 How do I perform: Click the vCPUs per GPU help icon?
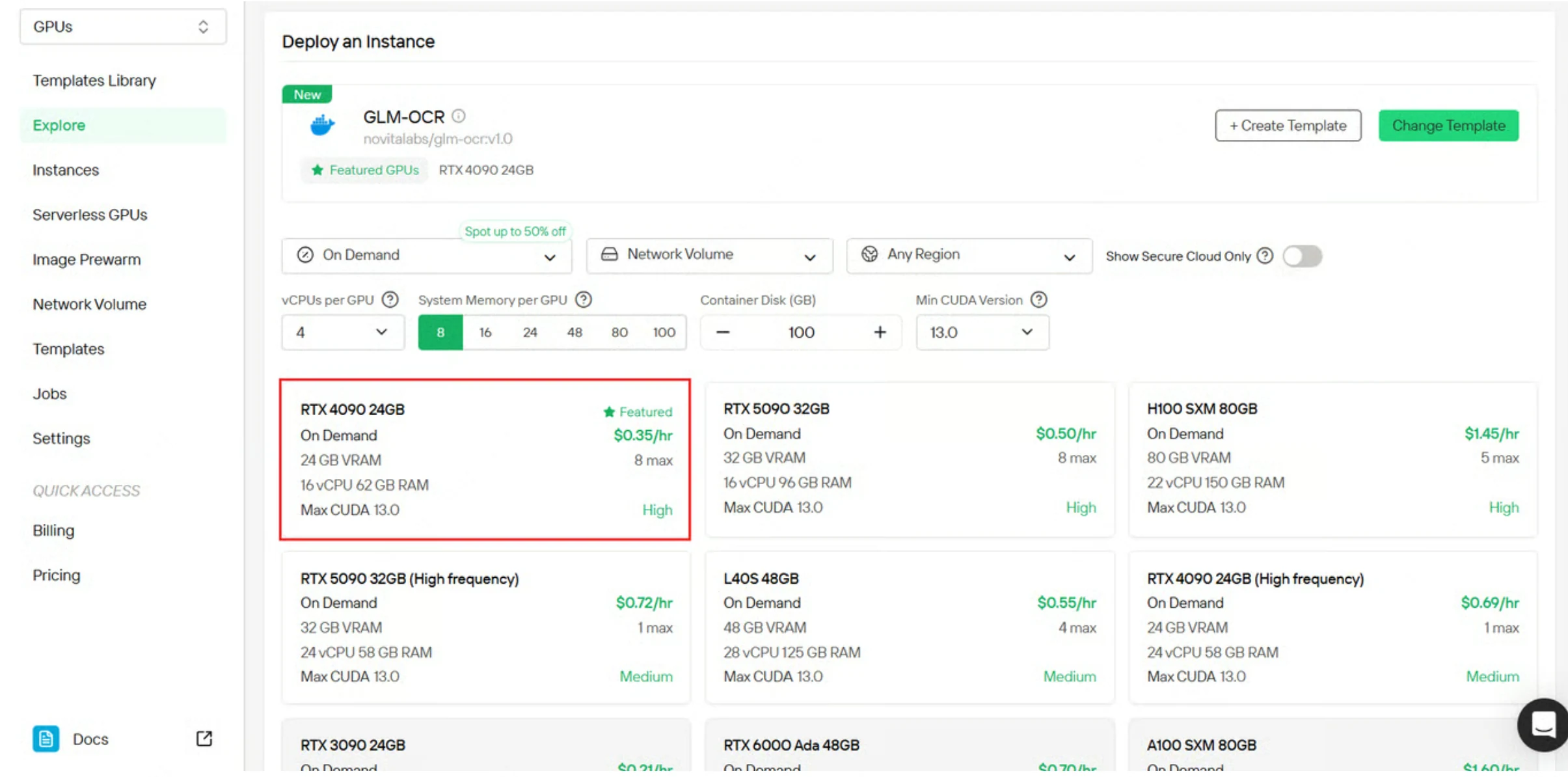(x=390, y=299)
